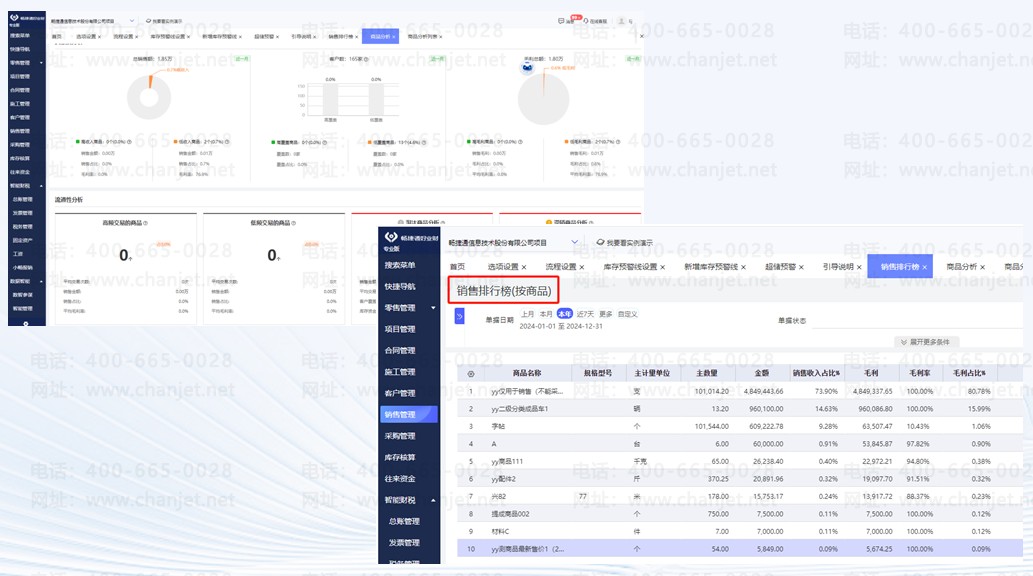Image resolution: width=1033 pixels, height=576 pixels.
Task: Open the table column settings gear icon
Action: (x=470, y=374)
